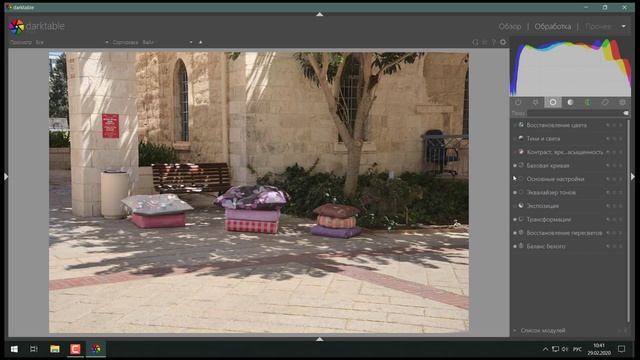Click the help question mark icon
The width and height of the screenshot is (640, 360).
493,42
